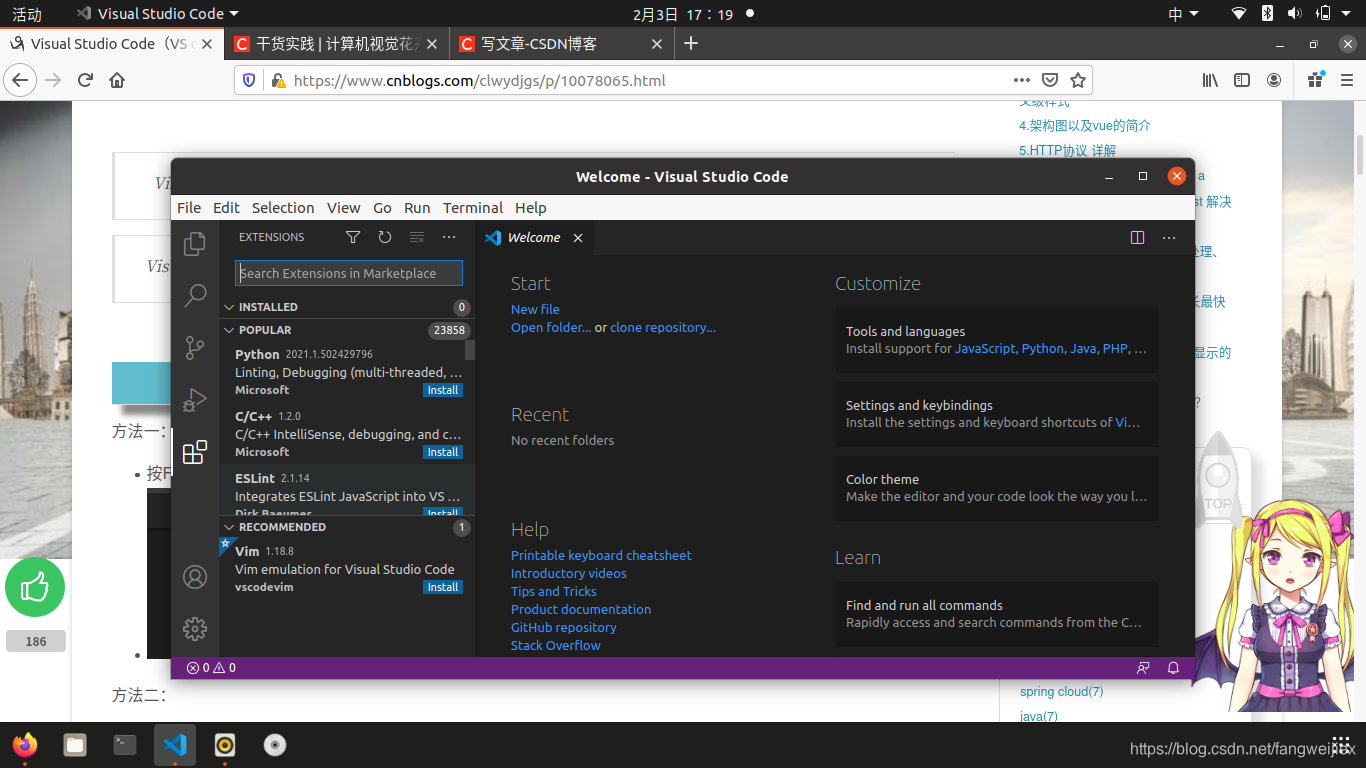Viewport: 1366px width, 768px height.
Task: Close the Welcome editor tab
Action: click(x=578, y=238)
